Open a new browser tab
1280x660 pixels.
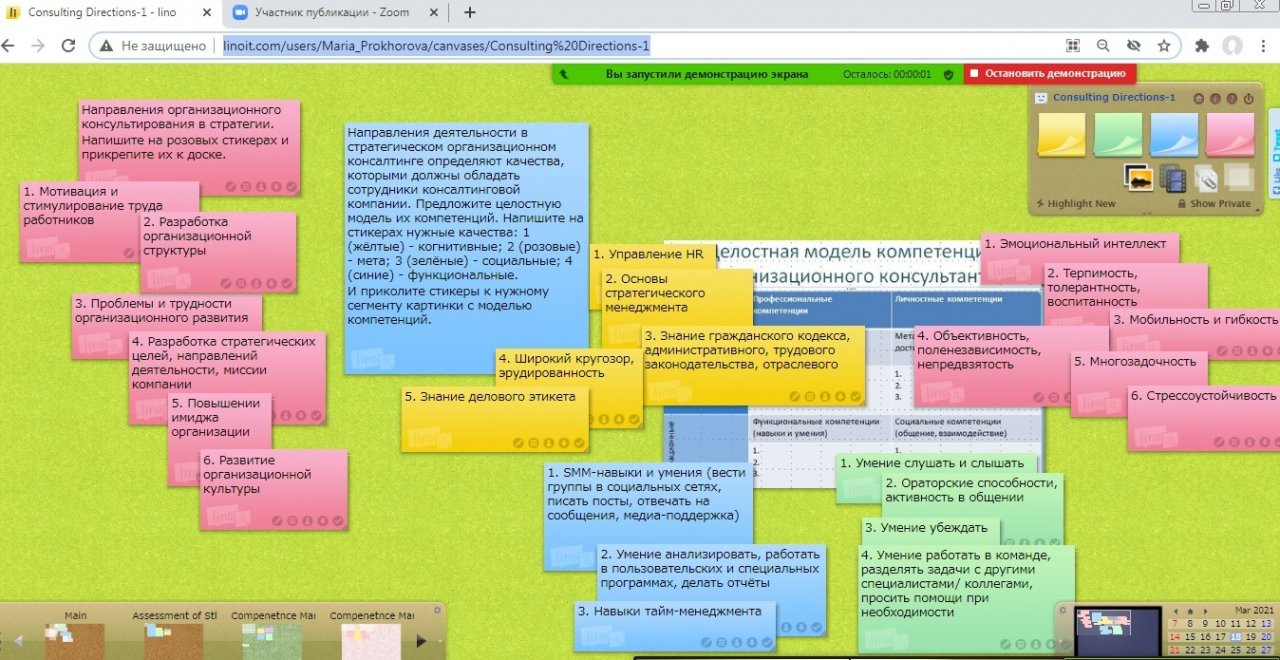[470, 13]
